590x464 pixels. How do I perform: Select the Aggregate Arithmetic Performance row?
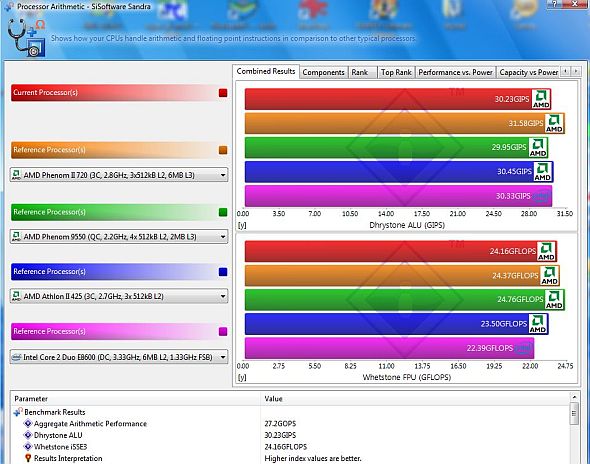click(x=290, y=423)
